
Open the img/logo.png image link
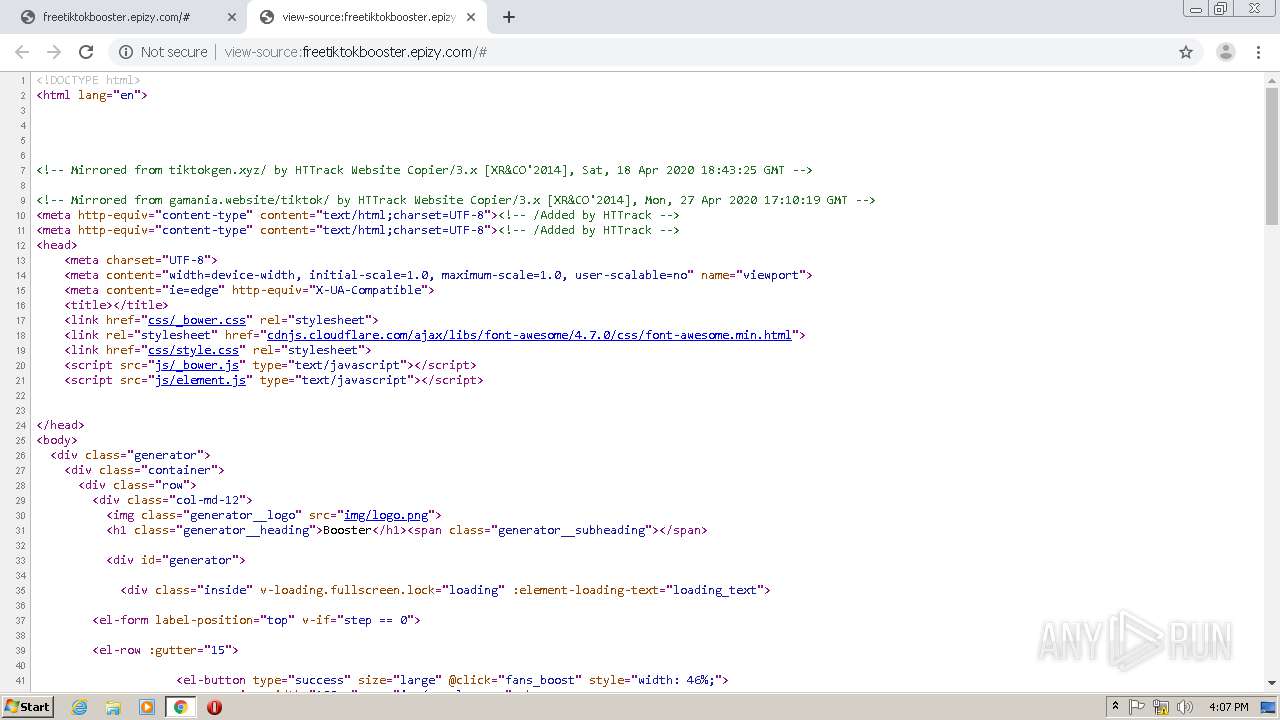pyautogui.click(x=386, y=515)
